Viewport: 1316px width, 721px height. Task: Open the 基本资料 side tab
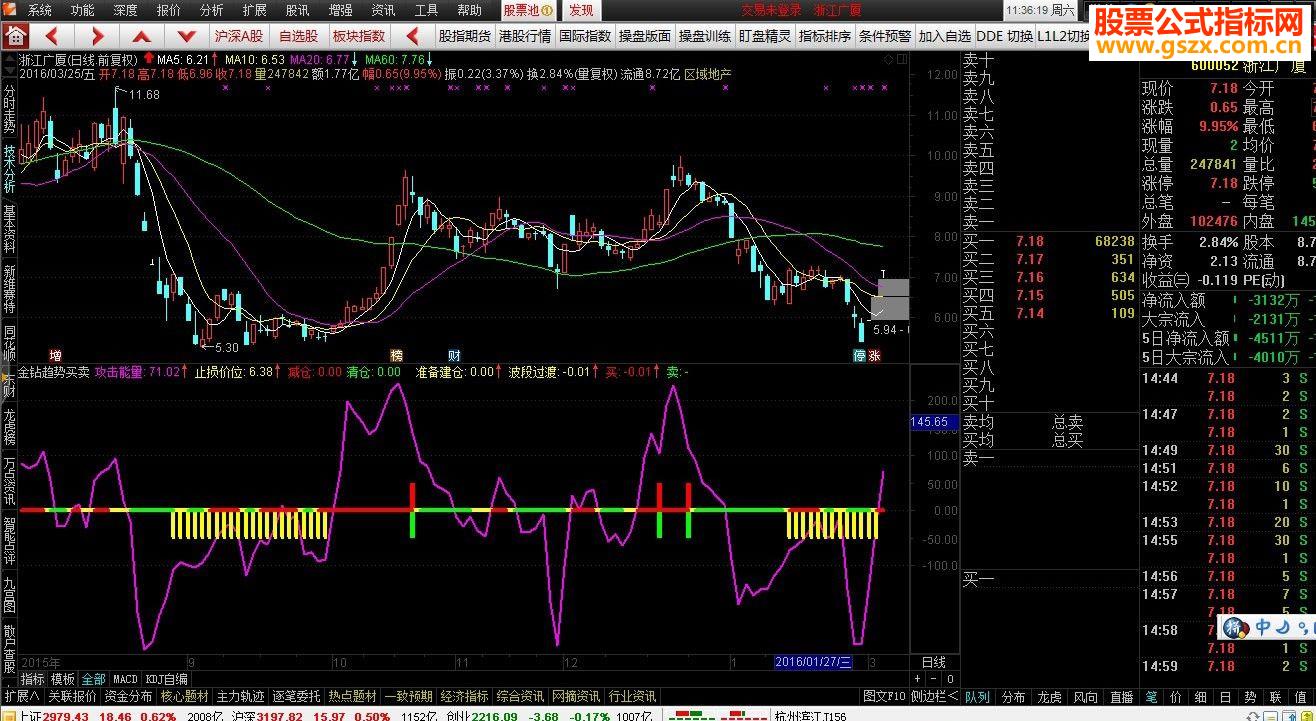pos(9,228)
